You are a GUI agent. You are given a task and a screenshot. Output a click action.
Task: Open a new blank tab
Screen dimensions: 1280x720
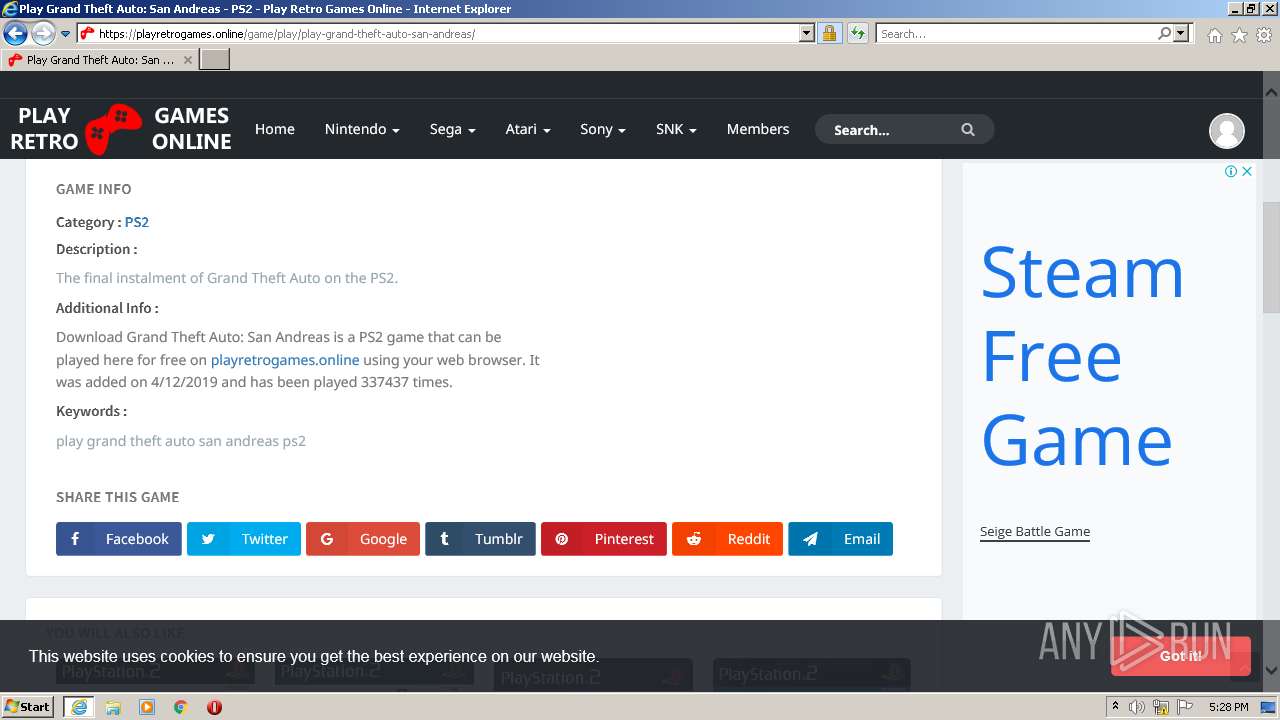point(215,60)
